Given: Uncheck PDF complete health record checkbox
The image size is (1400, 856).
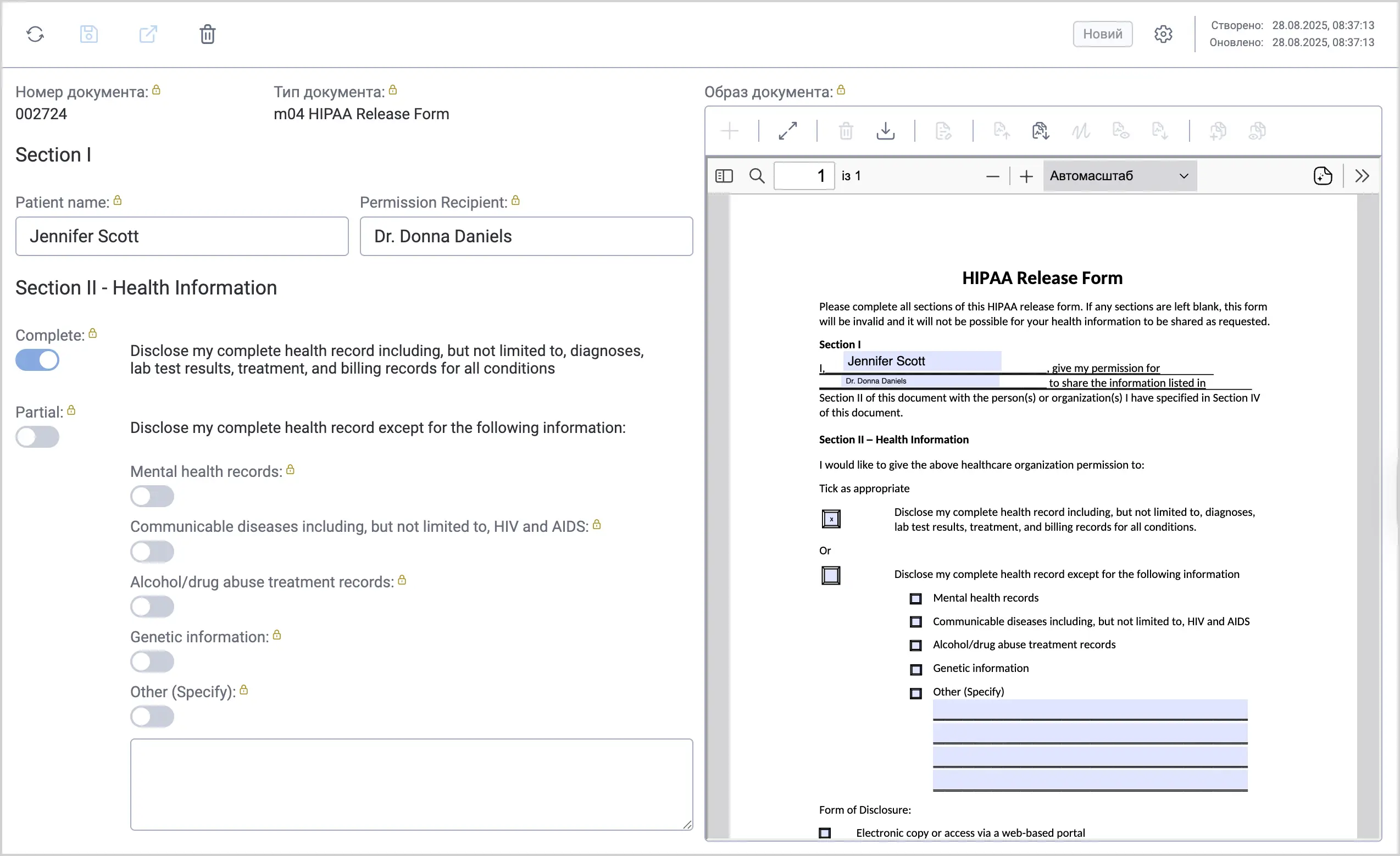Looking at the screenshot, I should pos(831,519).
